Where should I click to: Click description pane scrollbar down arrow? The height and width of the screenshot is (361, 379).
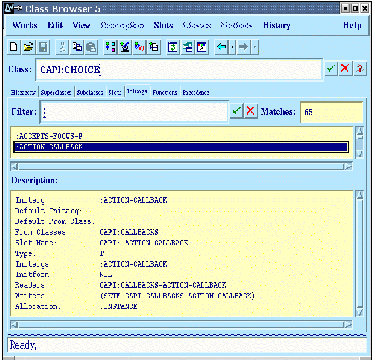coord(359,312)
